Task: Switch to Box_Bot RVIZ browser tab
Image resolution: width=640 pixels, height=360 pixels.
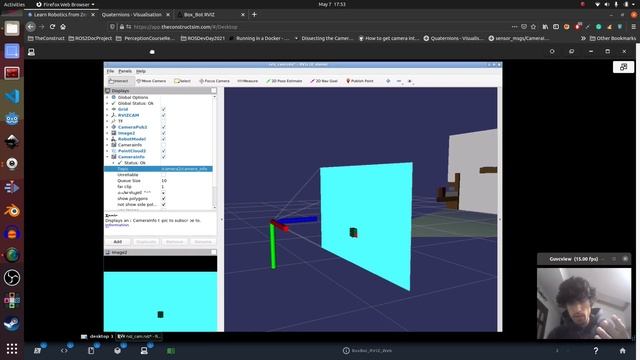Action: pos(199,14)
